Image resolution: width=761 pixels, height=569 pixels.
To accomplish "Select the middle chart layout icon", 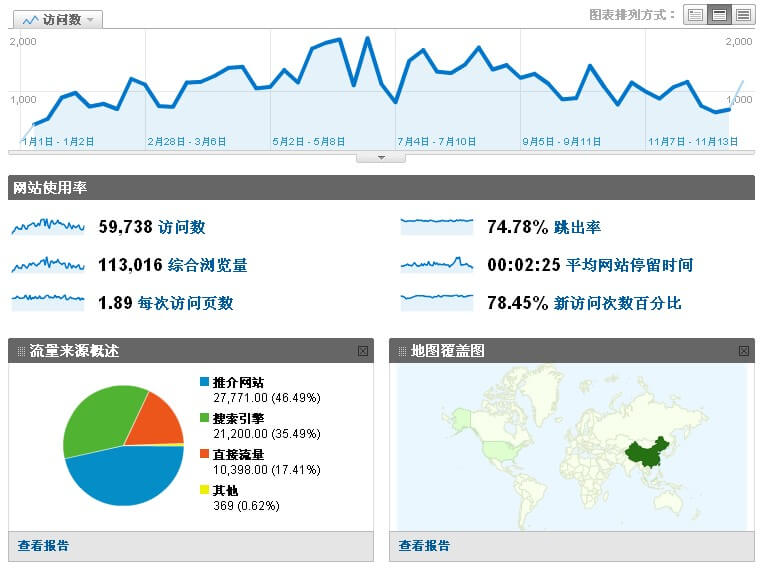I will [x=719, y=15].
